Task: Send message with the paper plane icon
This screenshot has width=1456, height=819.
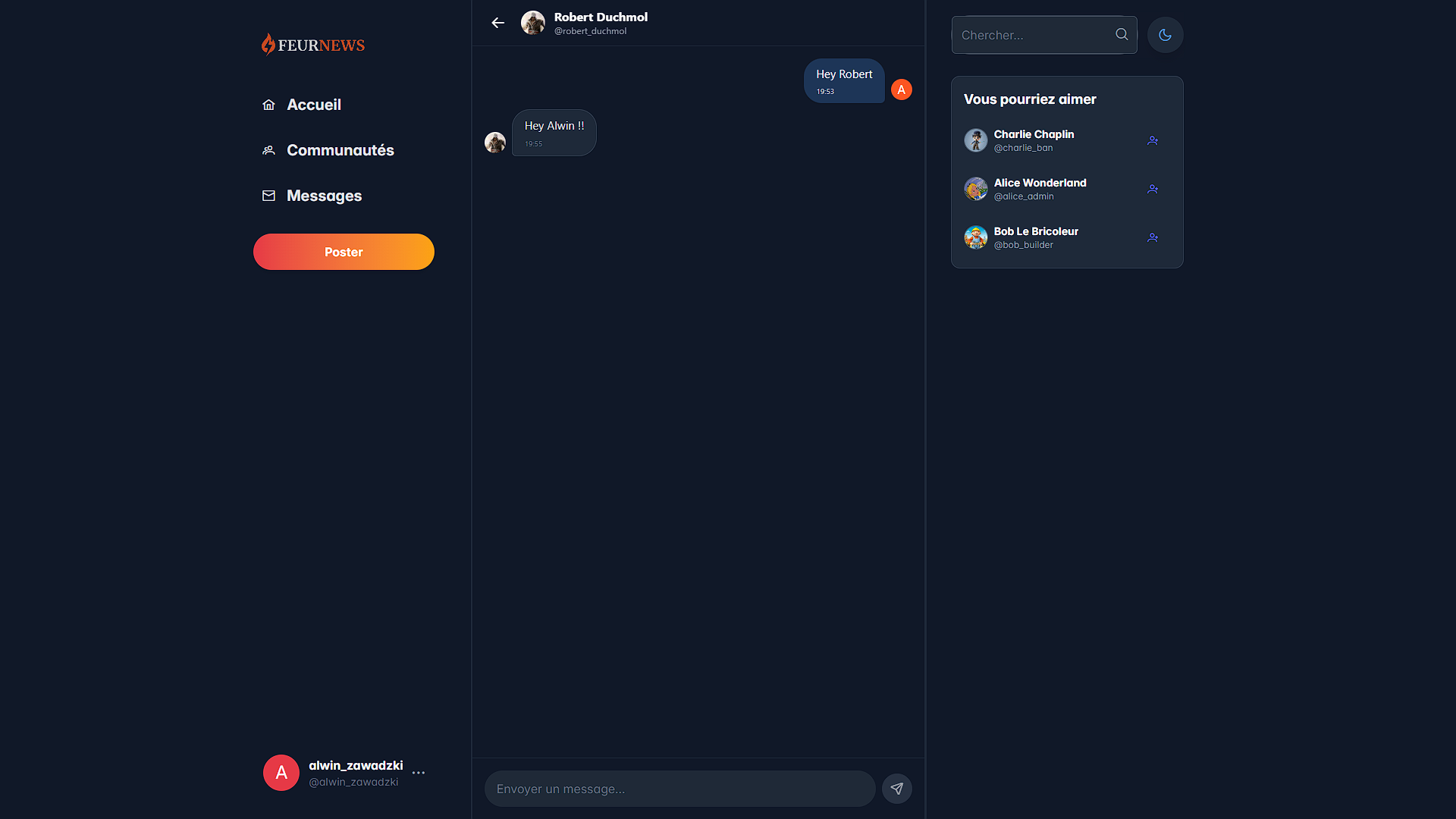Action: coord(897,788)
